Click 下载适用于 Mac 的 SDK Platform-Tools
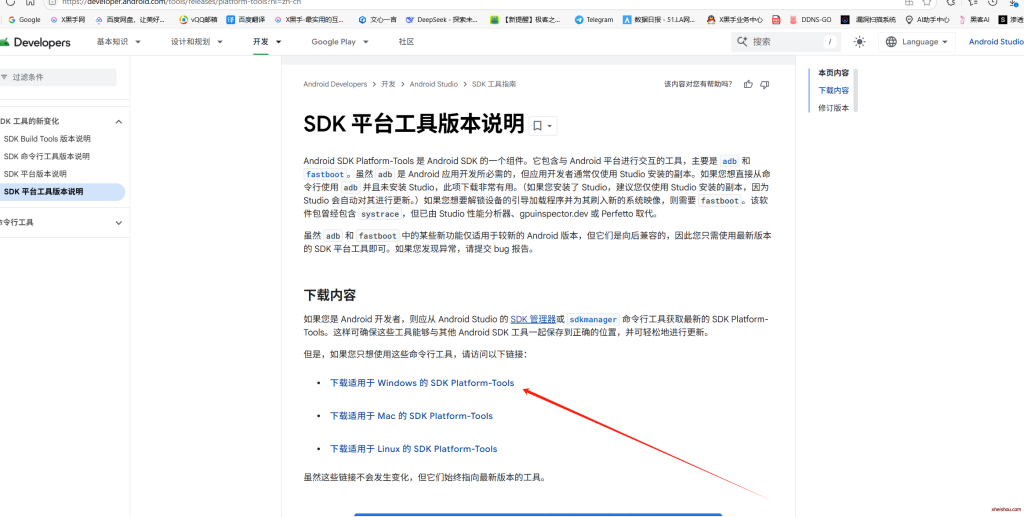This screenshot has height=517, width=1024. click(411, 416)
